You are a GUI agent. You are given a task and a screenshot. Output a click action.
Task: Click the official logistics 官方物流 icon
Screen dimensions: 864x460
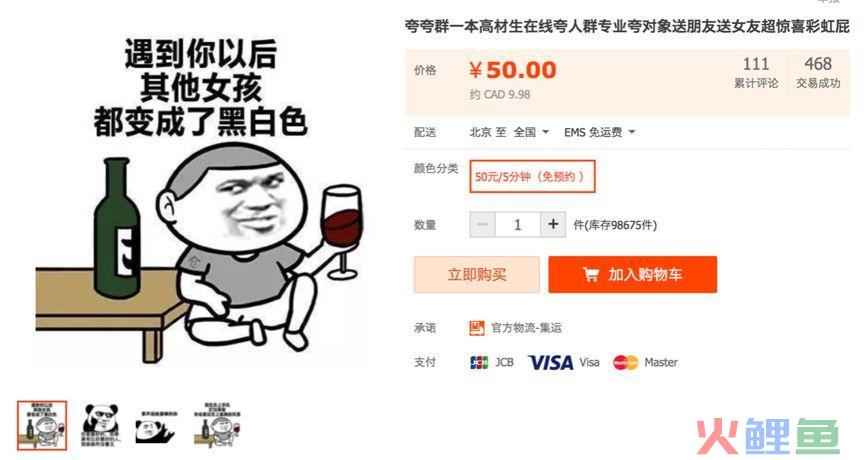click(477, 328)
